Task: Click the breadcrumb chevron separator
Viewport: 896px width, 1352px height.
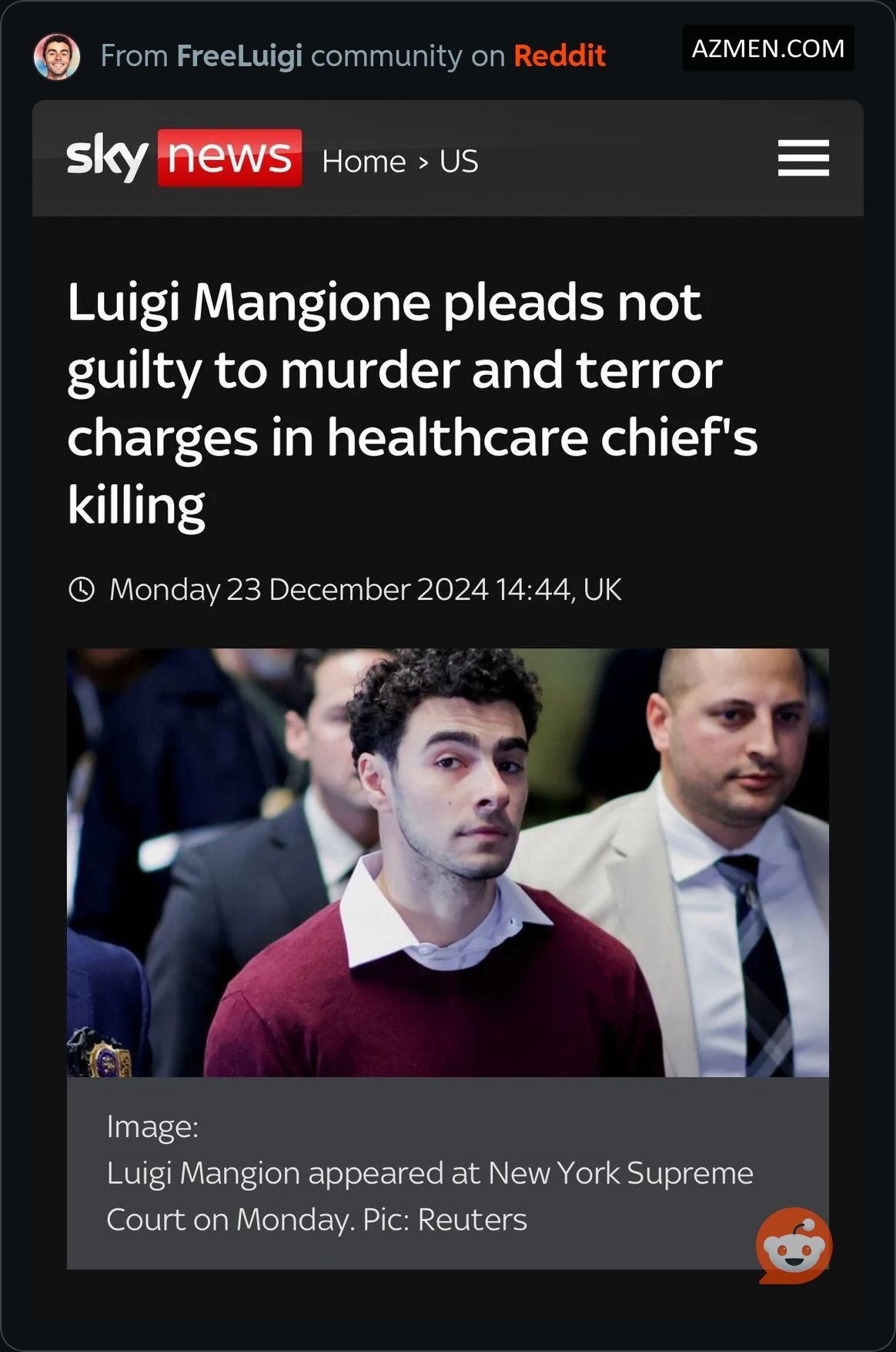Action: [423, 162]
